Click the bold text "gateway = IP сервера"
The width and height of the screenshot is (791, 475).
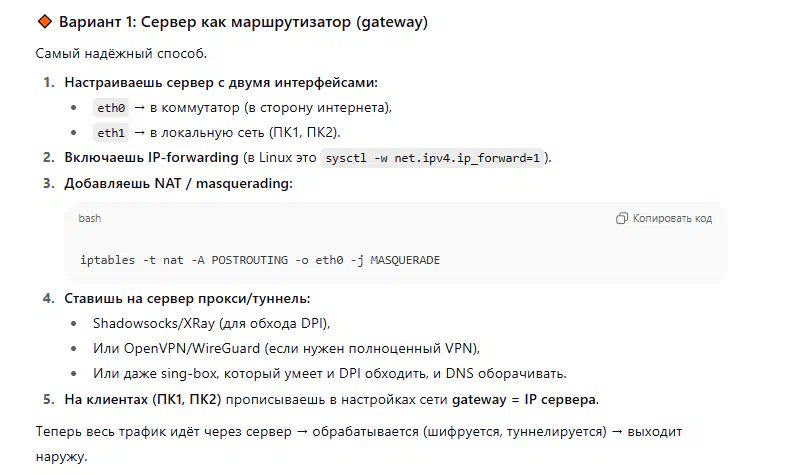(524, 400)
